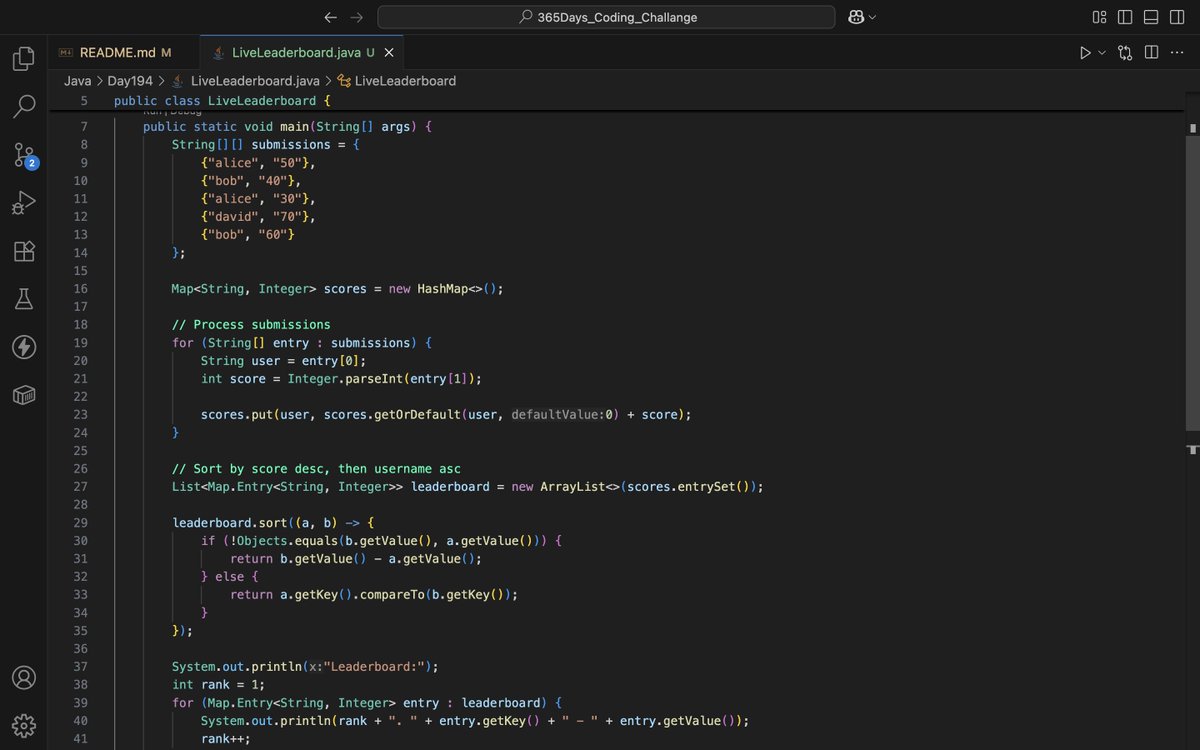Open the Extensions view
Image resolution: width=1200 pixels, height=750 pixels.
pos(24,251)
